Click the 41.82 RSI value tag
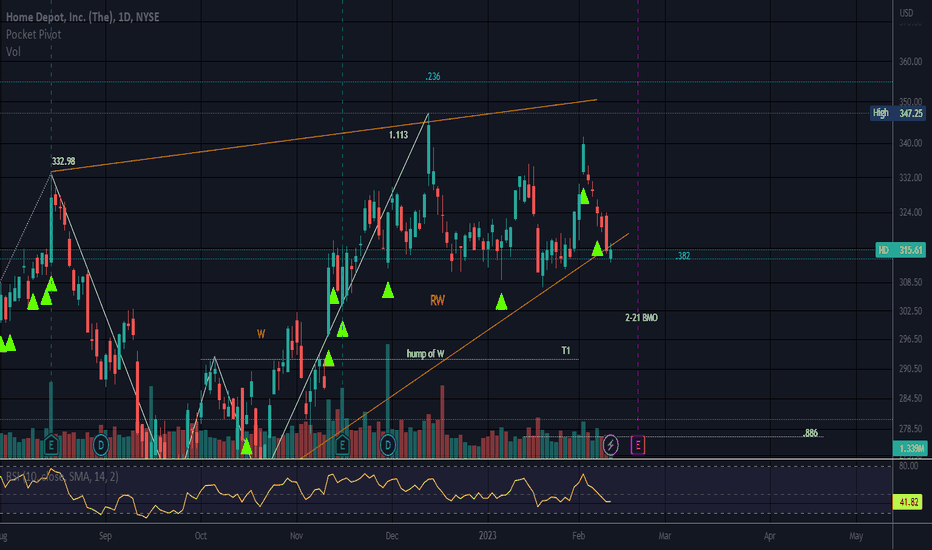The height and width of the screenshot is (550, 932). pyautogui.click(x=909, y=502)
